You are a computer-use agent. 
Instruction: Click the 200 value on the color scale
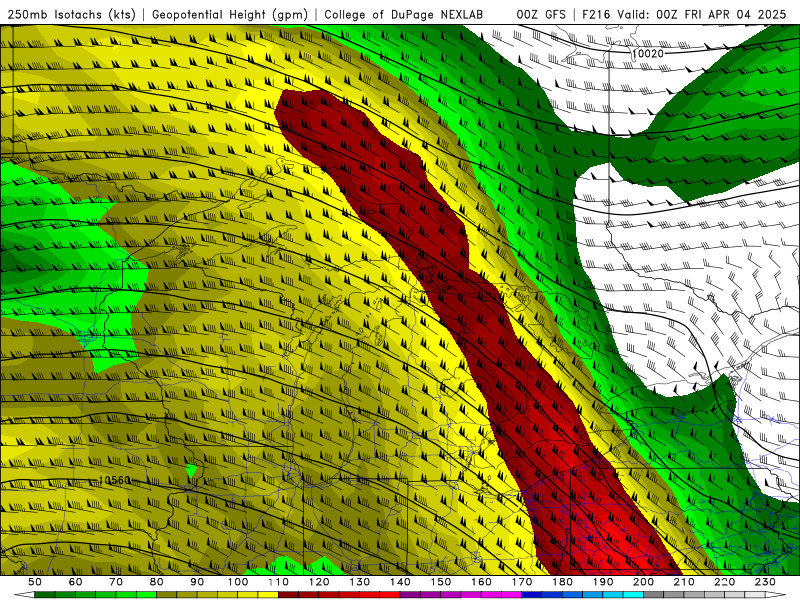tap(643, 582)
